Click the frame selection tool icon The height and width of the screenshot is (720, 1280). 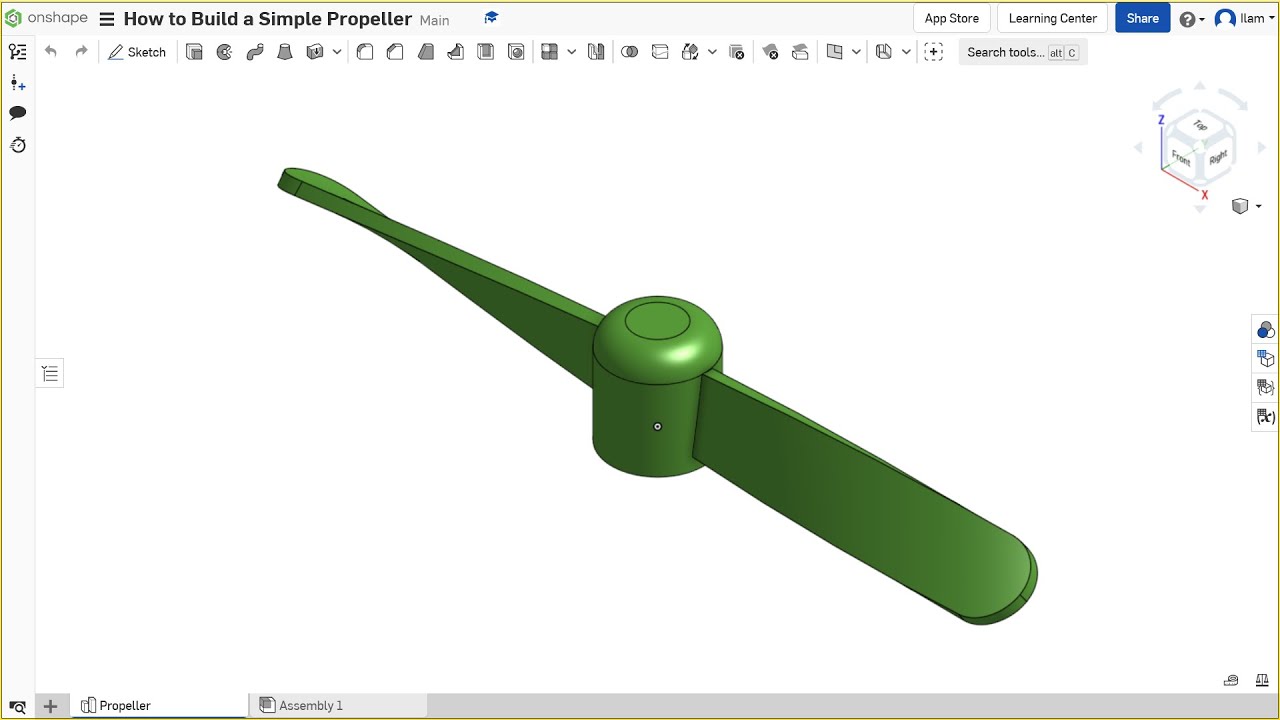[934, 52]
